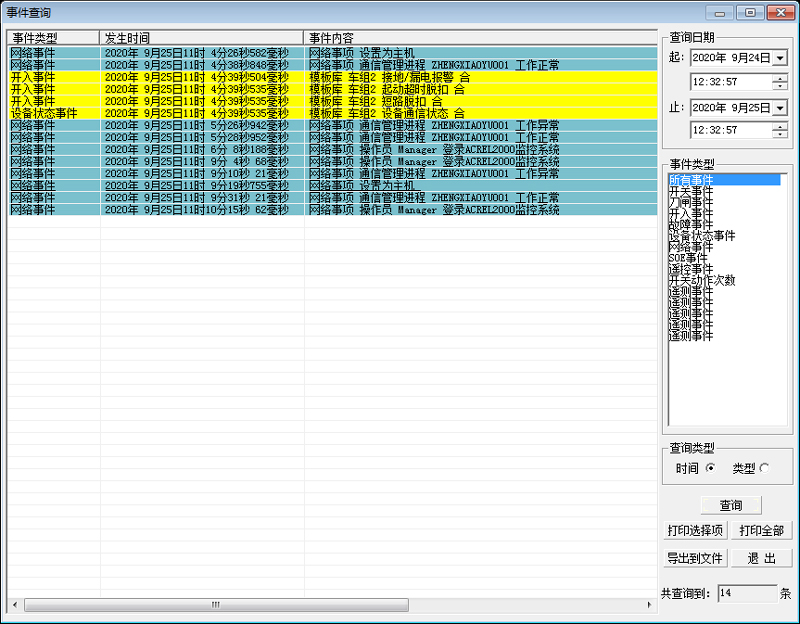Select the 设备通信状态 合 event row
800x624 pixels.
tap(333, 113)
